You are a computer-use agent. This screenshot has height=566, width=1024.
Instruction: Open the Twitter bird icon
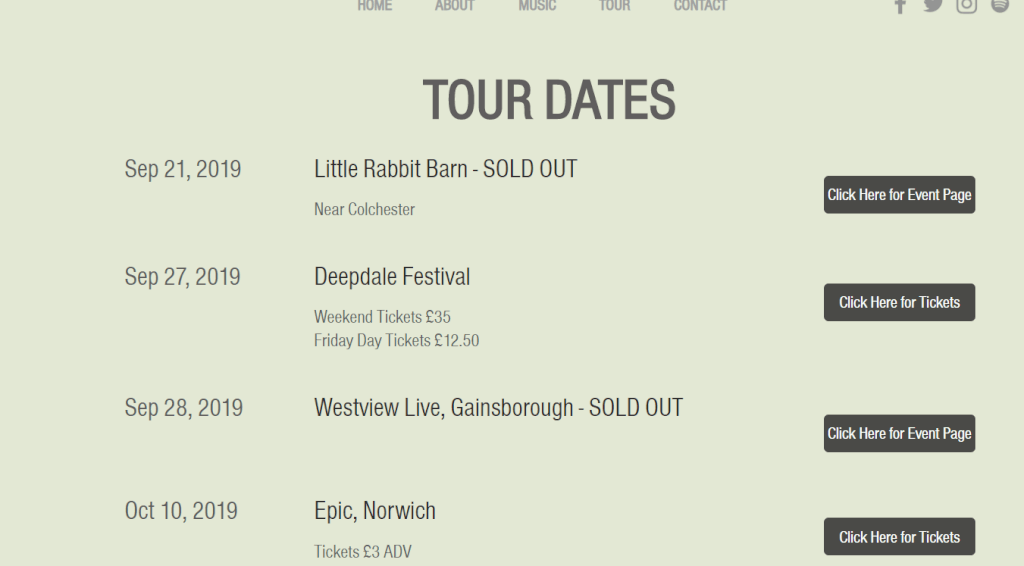pos(933,5)
